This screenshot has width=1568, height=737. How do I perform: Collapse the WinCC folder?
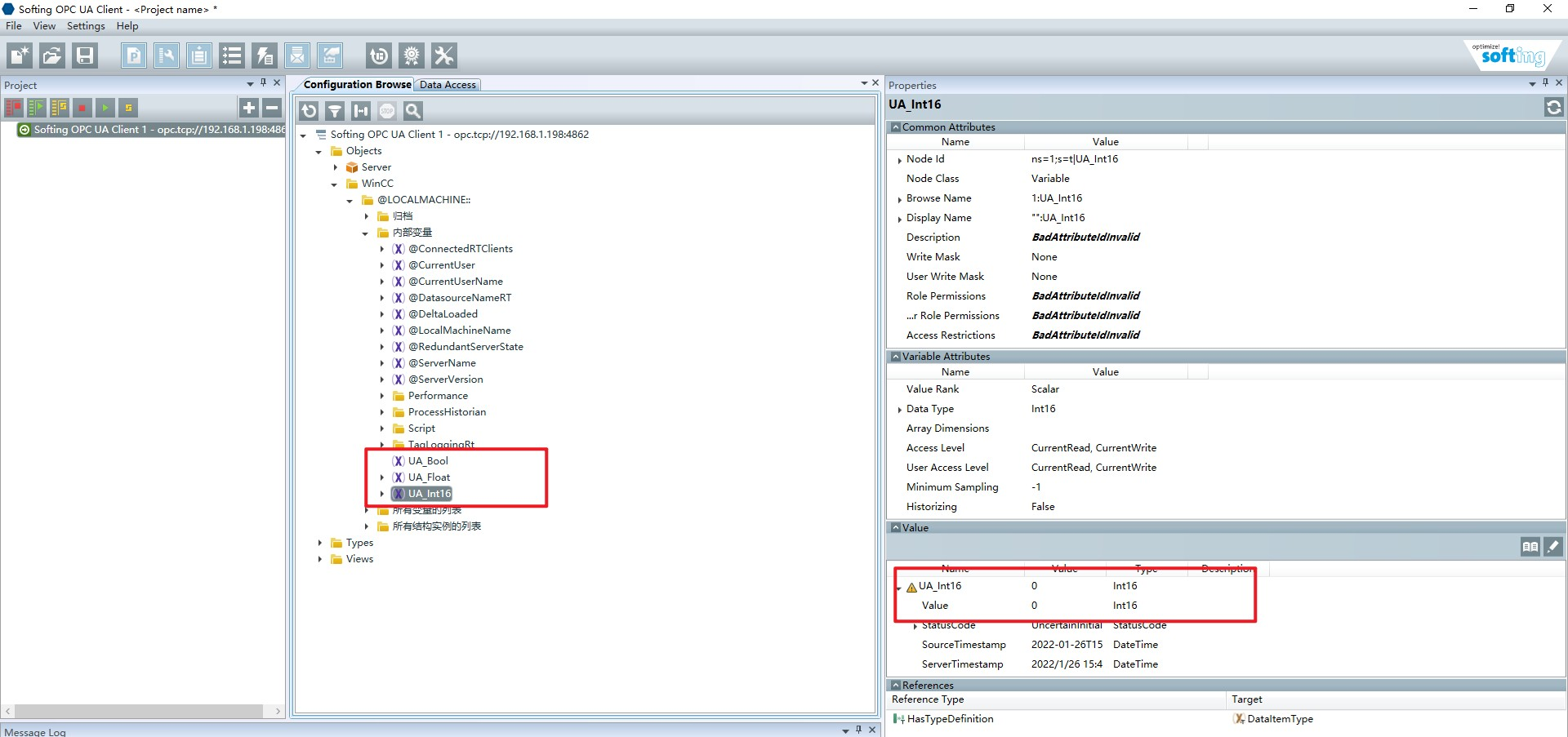[334, 184]
